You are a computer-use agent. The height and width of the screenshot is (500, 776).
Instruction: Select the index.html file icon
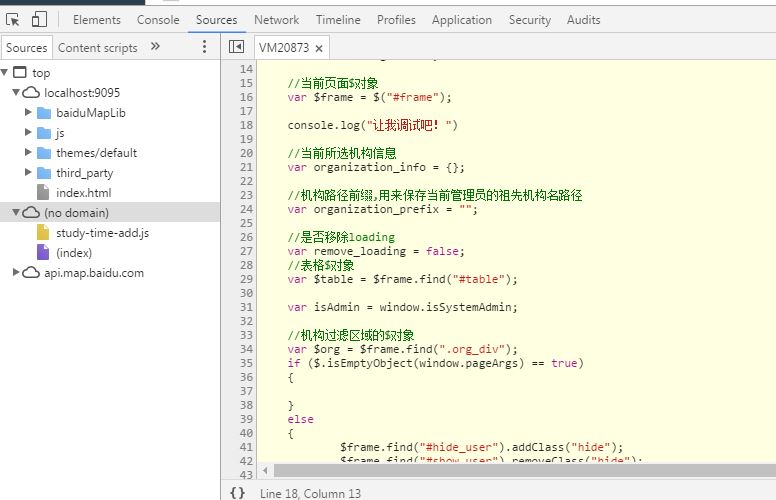pyautogui.click(x=43, y=193)
